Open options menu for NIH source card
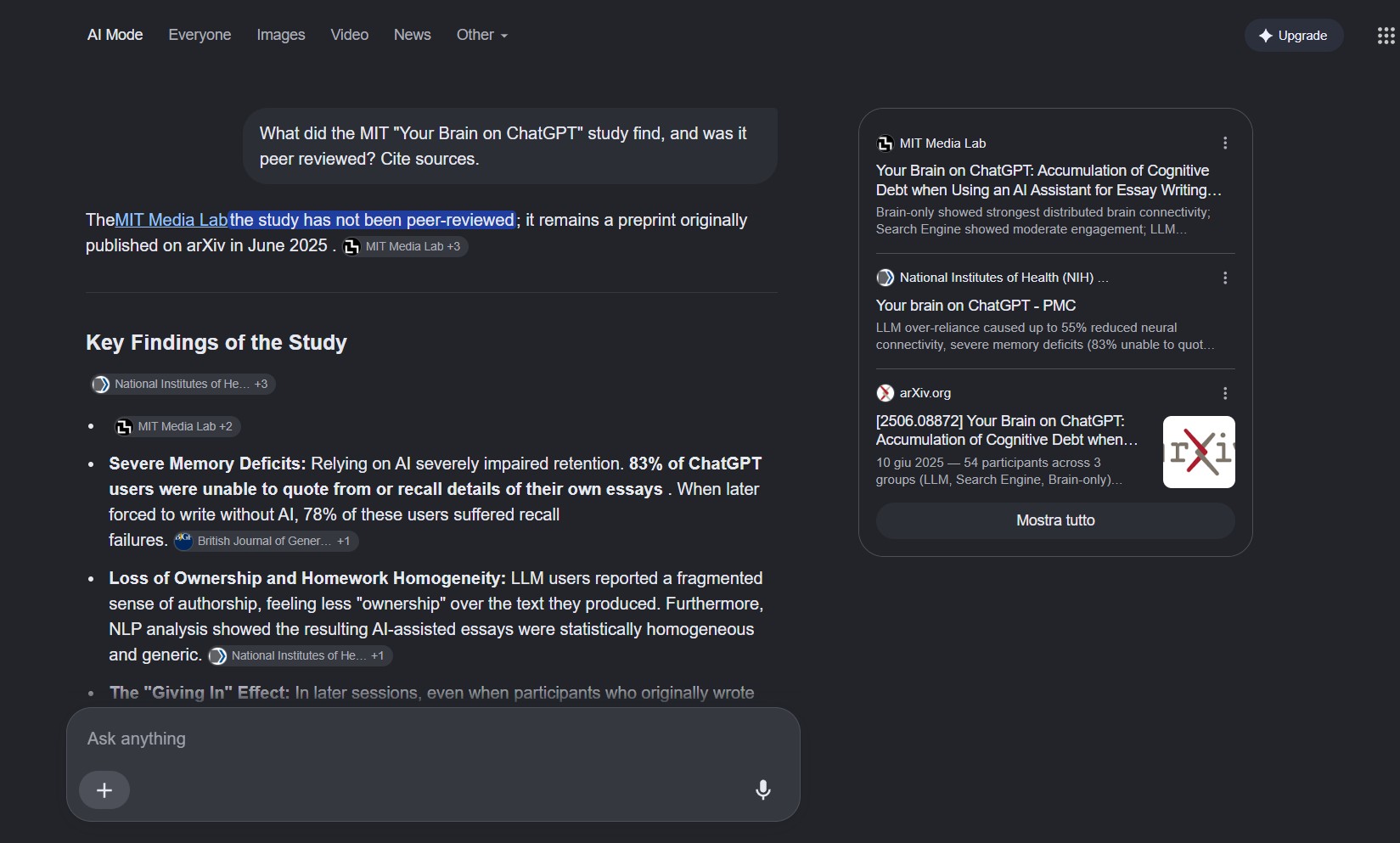The width and height of the screenshot is (1400, 843). 1225,278
